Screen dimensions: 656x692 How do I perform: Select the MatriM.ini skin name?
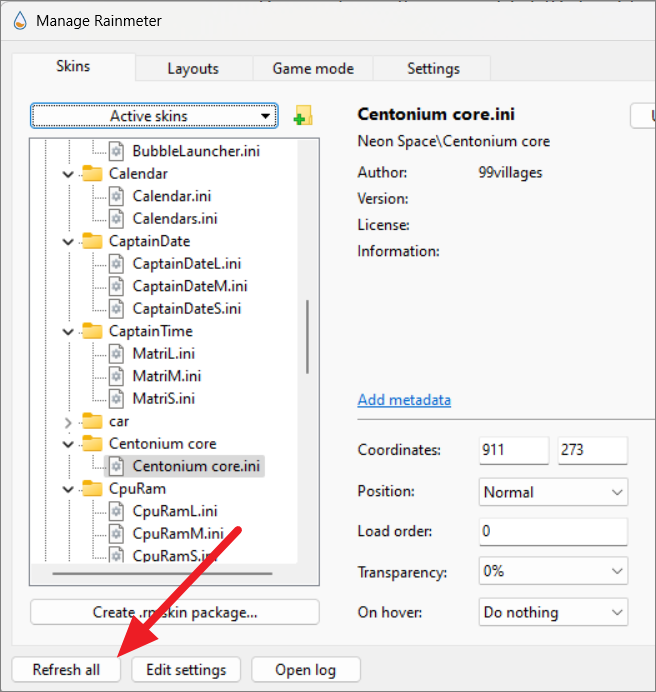tap(167, 376)
